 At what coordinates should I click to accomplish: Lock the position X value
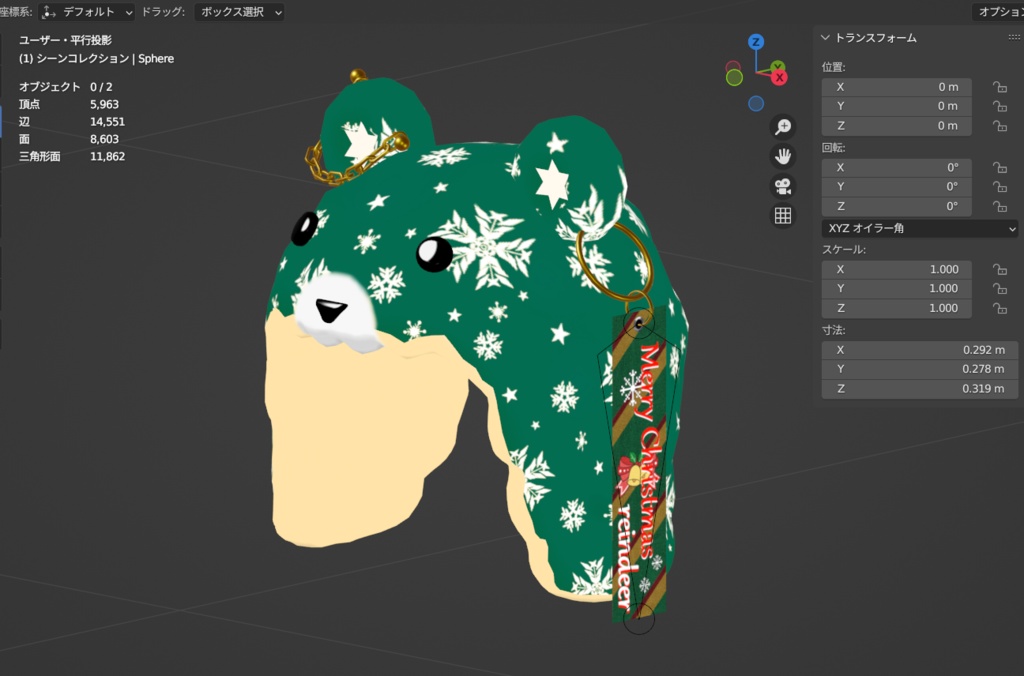coord(1000,87)
